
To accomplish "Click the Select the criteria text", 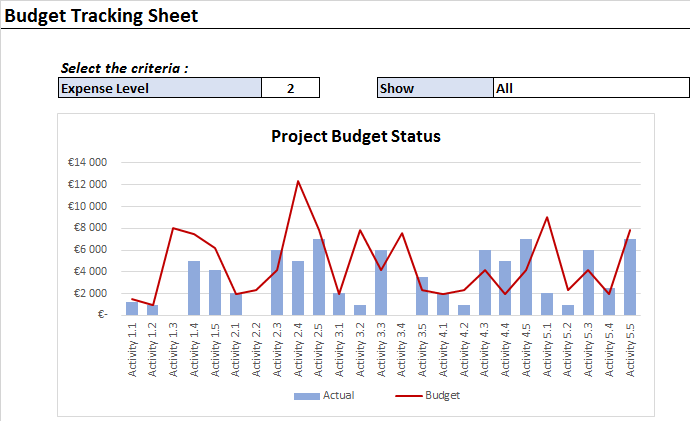I will 125,68.
